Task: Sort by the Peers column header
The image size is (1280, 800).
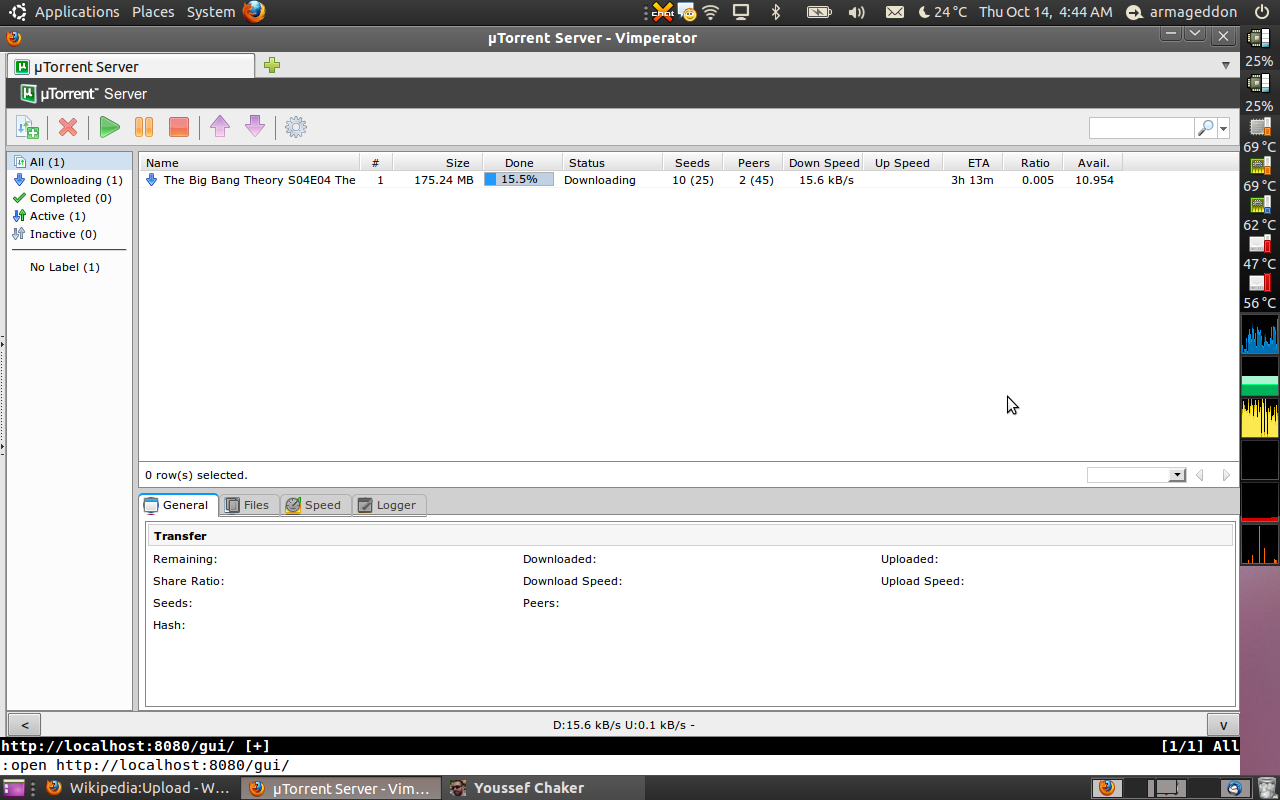Action: coord(754,162)
